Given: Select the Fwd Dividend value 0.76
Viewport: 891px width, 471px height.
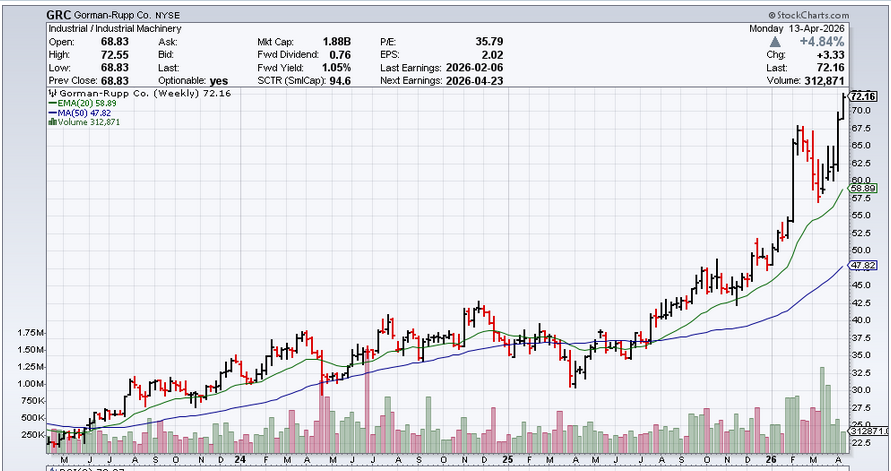Looking at the screenshot, I should click(340, 55).
